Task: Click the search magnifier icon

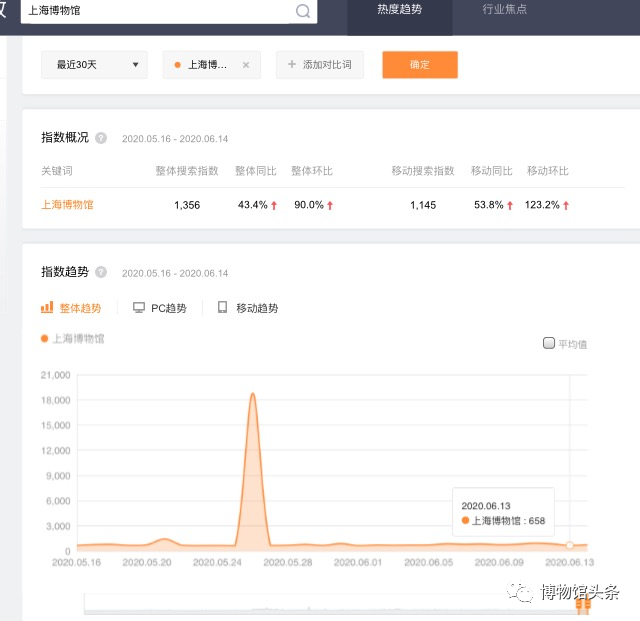Action: (303, 11)
